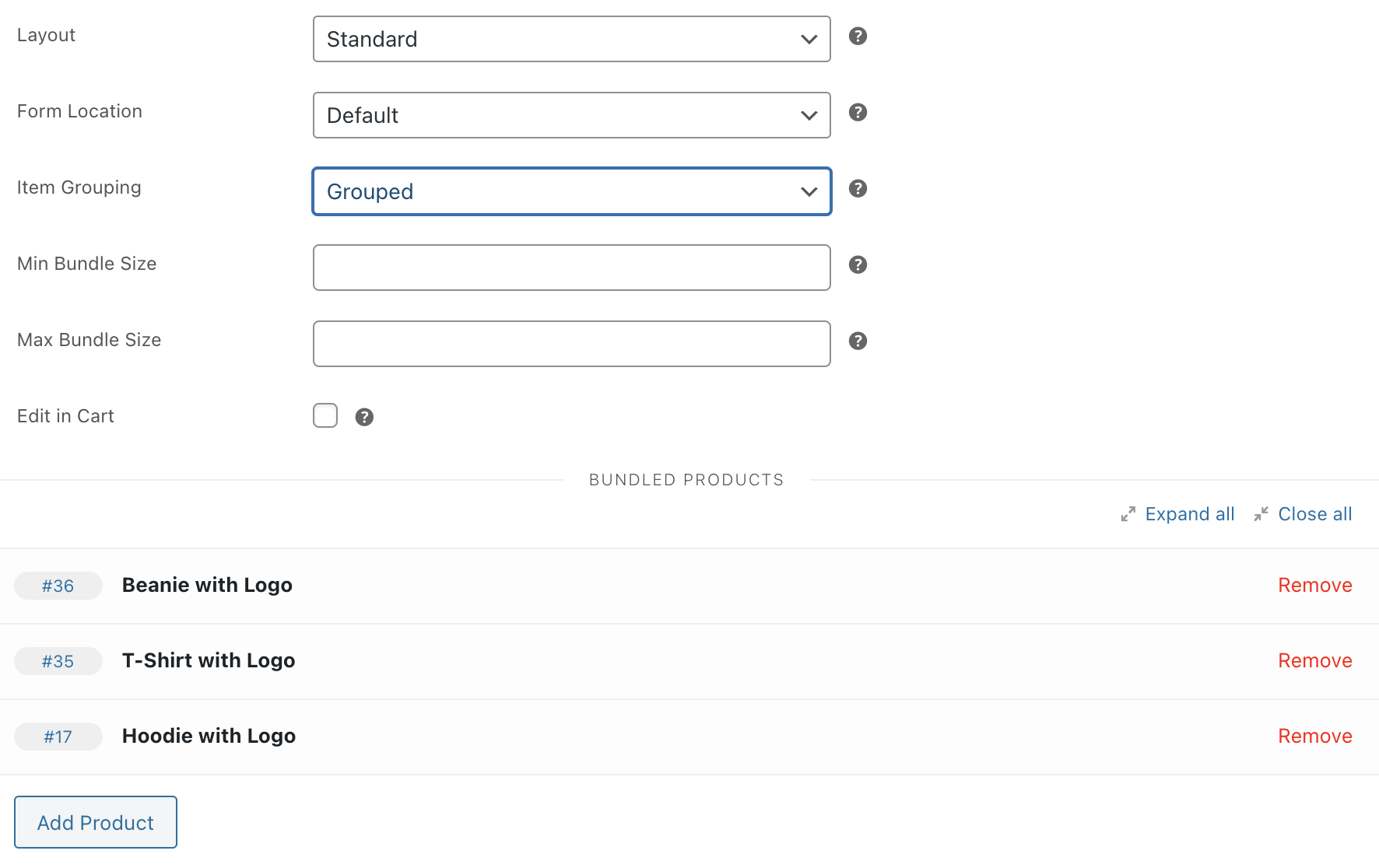
Task: Open the help tooltip beside Item Grouping
Action: click(x=858, y=188)
